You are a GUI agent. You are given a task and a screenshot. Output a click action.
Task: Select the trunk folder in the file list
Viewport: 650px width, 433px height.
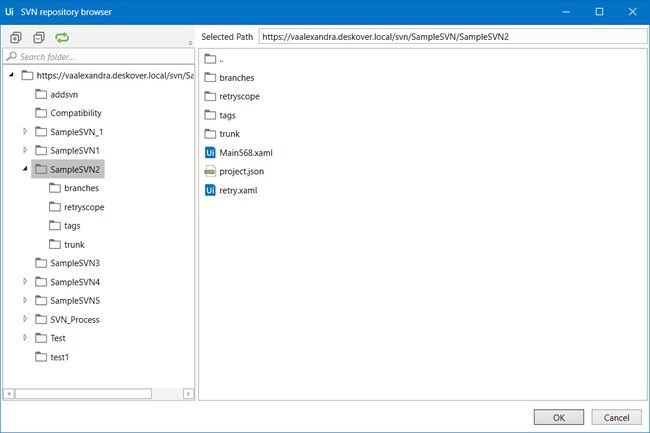222,134
